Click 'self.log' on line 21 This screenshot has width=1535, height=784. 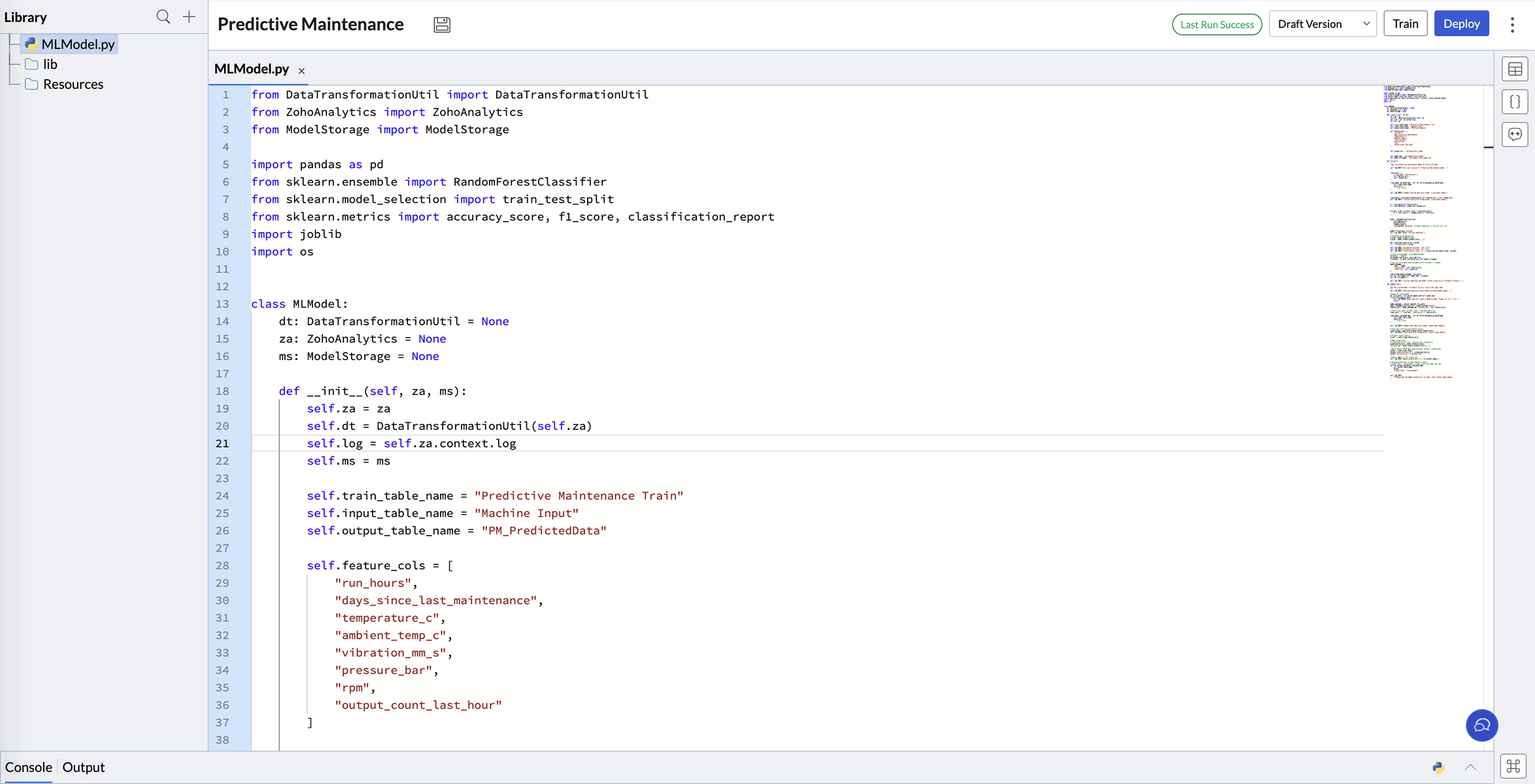335,444
